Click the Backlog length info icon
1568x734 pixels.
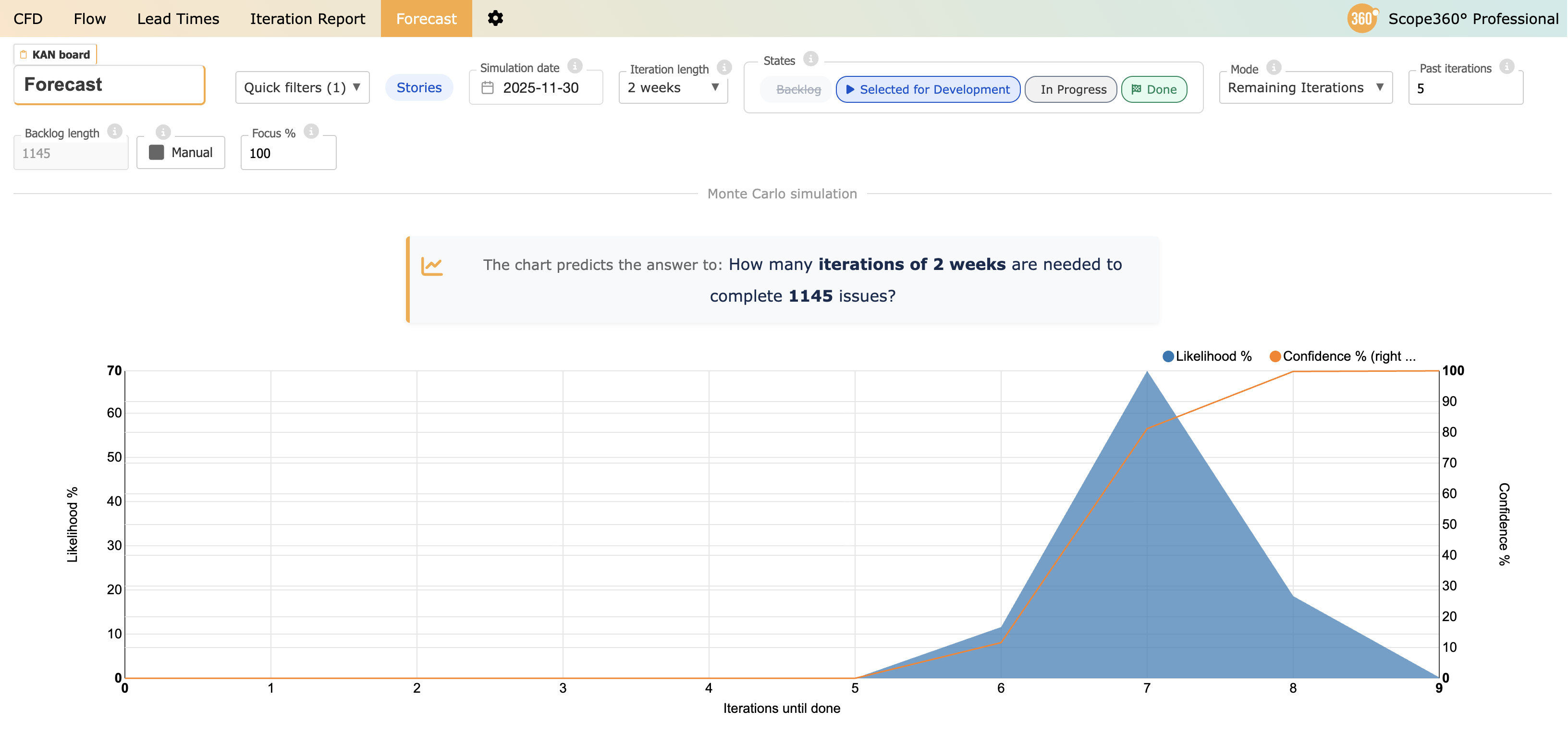coord(114,132)
